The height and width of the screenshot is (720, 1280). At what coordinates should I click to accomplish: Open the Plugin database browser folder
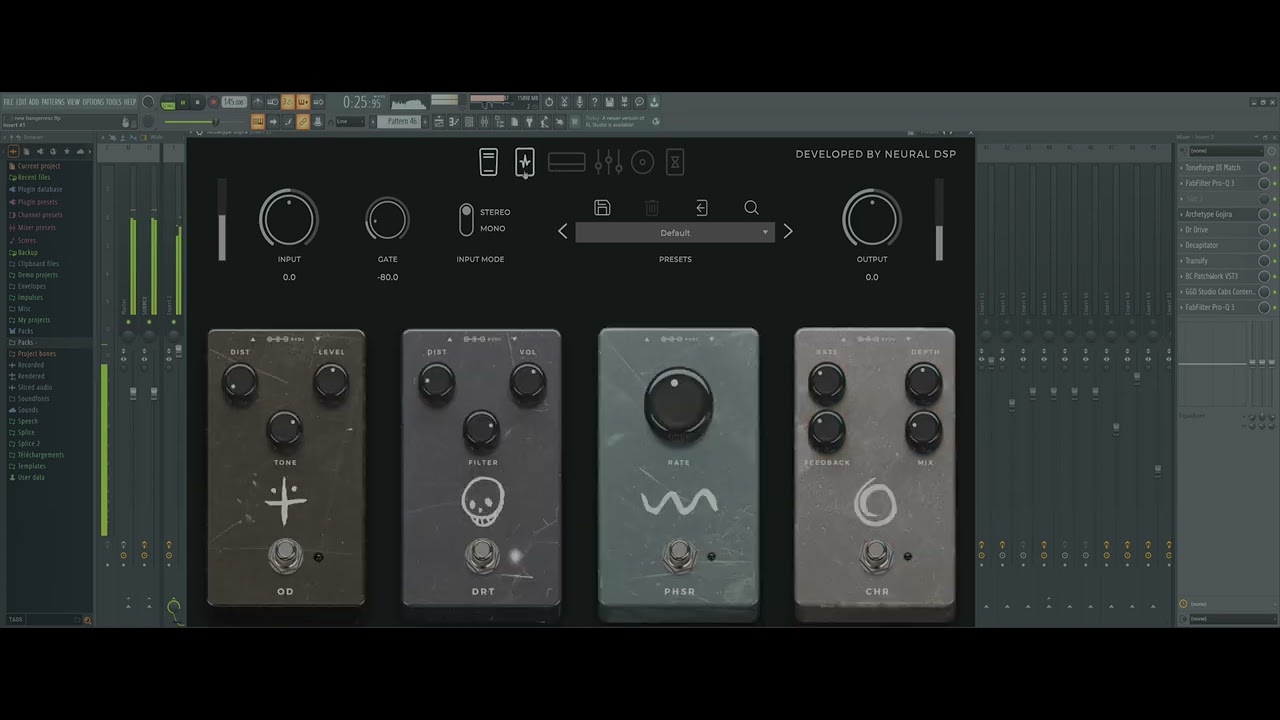click(40, 189)
